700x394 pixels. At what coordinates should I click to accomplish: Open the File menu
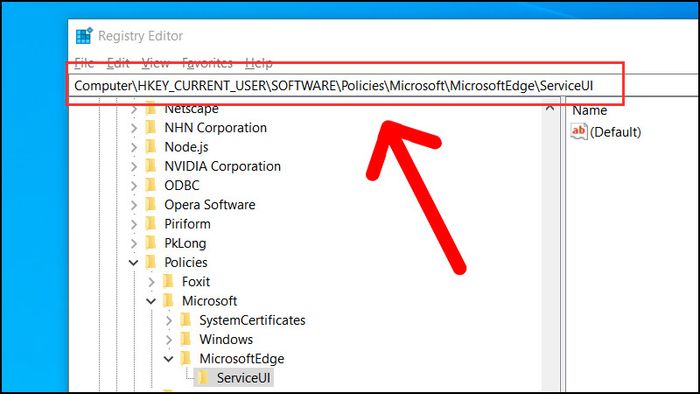[x=84, y=63]
